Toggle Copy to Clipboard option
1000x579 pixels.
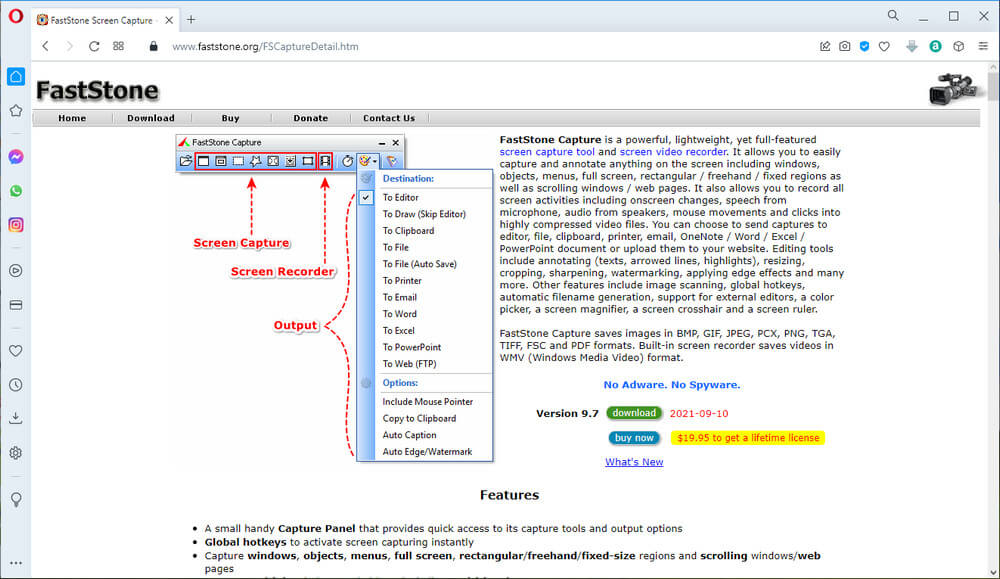(419, 418)
